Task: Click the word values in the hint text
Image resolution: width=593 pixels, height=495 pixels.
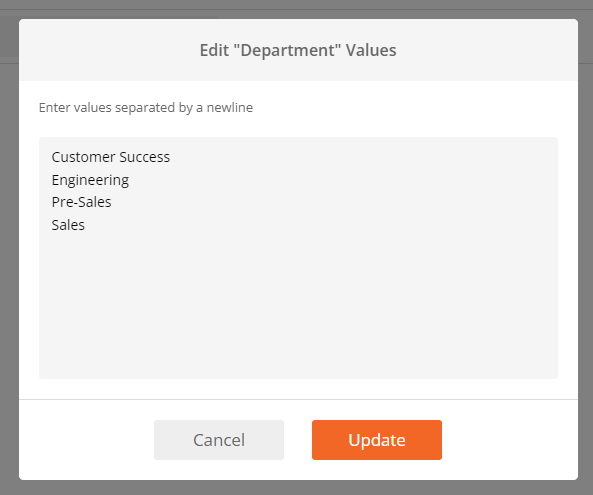Action: pyautogui.click(x=92, y=107)
